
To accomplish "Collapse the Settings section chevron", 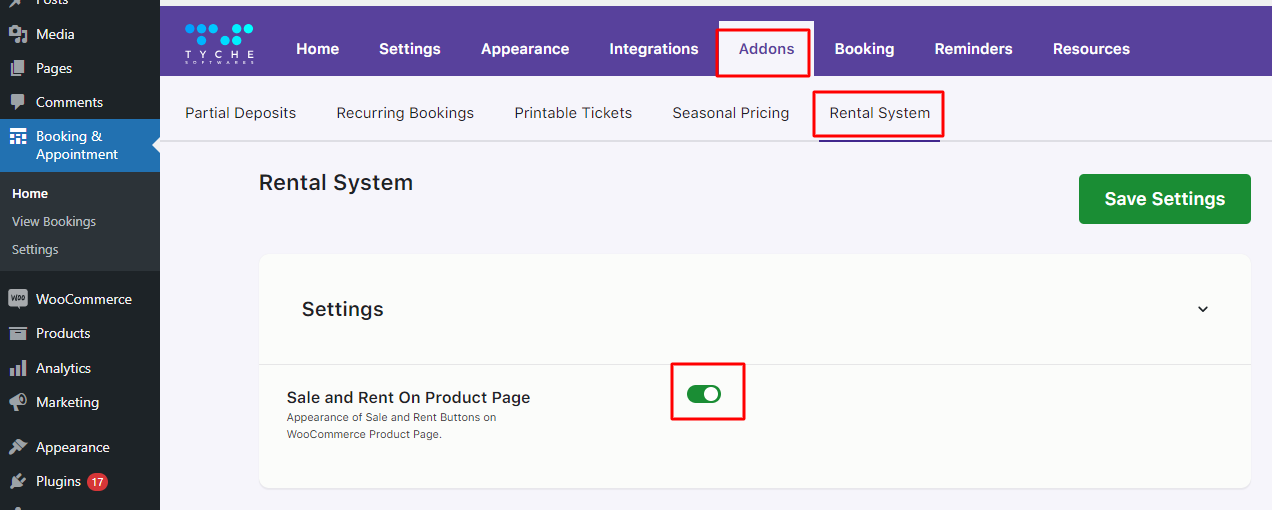I will click(x=1203, y=309).
